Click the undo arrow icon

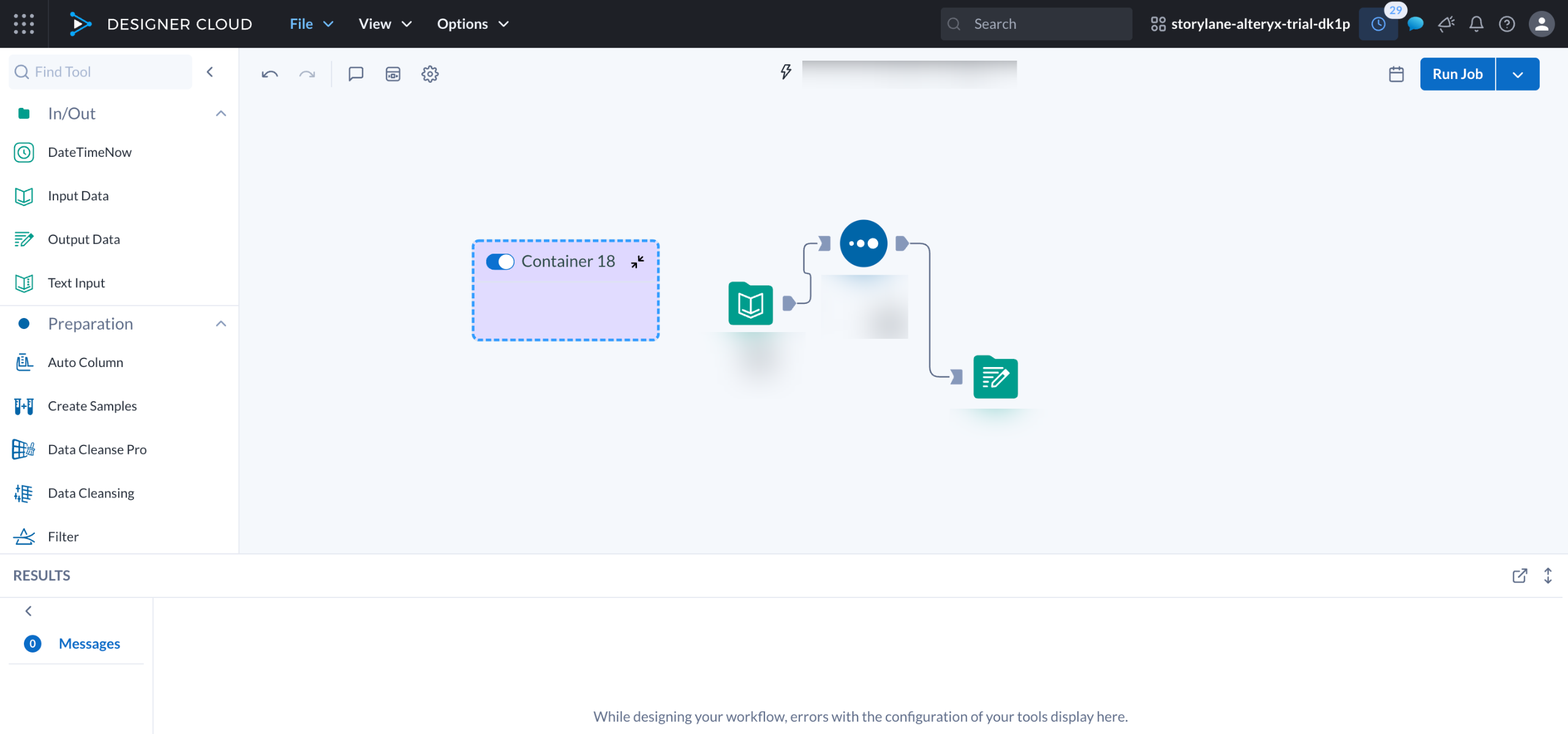pos(269,74)
